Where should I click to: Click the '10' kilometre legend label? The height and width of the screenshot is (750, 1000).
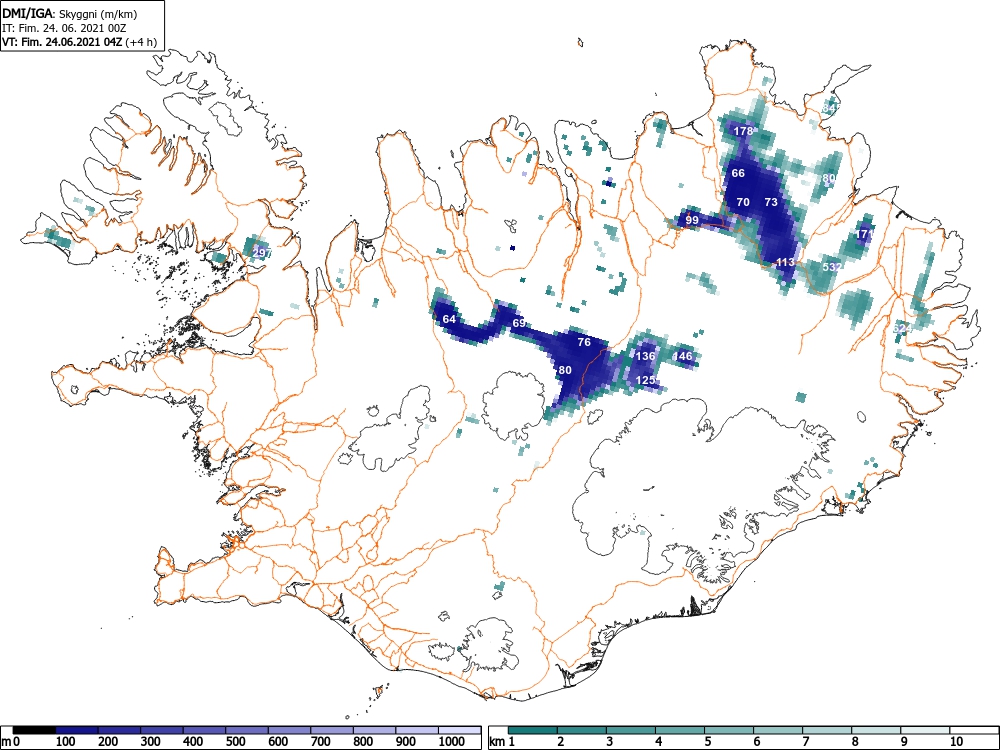pos(956,742)
